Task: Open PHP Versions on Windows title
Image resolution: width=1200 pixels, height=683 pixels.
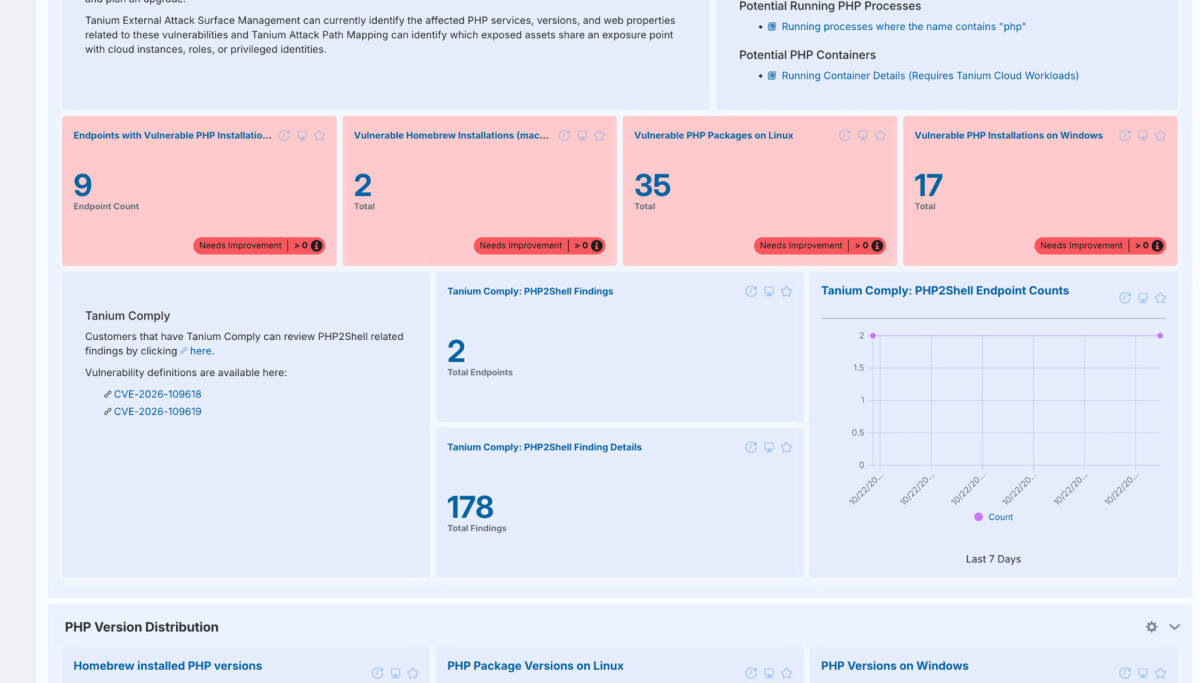Action: click(x=895, y=666)
